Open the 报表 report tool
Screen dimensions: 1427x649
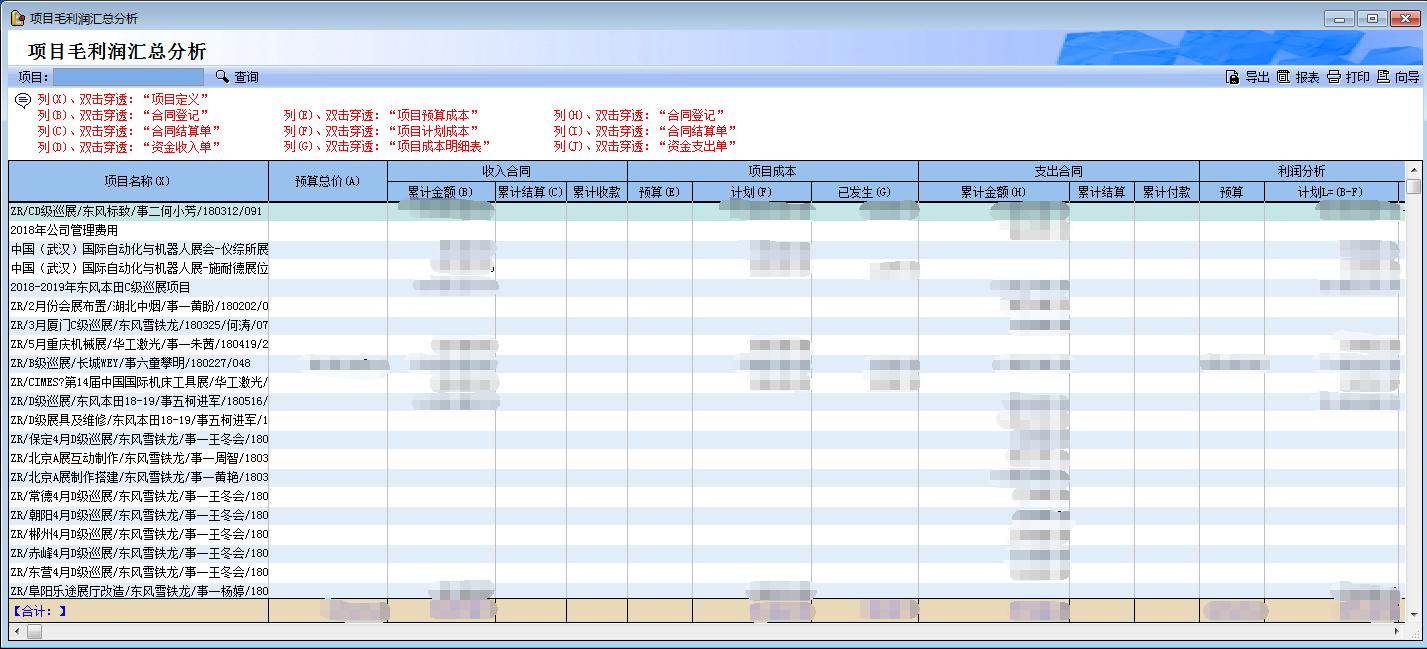[1298, 77]
